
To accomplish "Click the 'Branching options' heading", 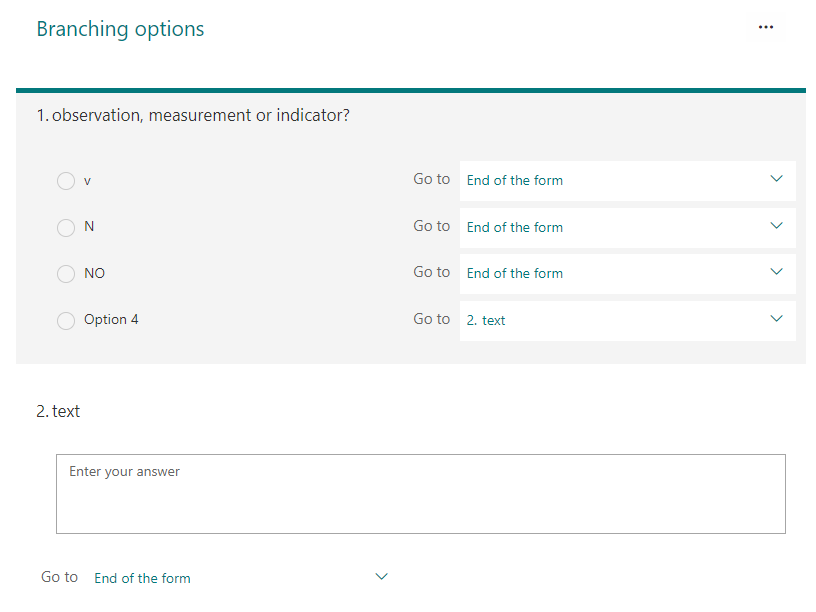I will click(x=120, y=29).
